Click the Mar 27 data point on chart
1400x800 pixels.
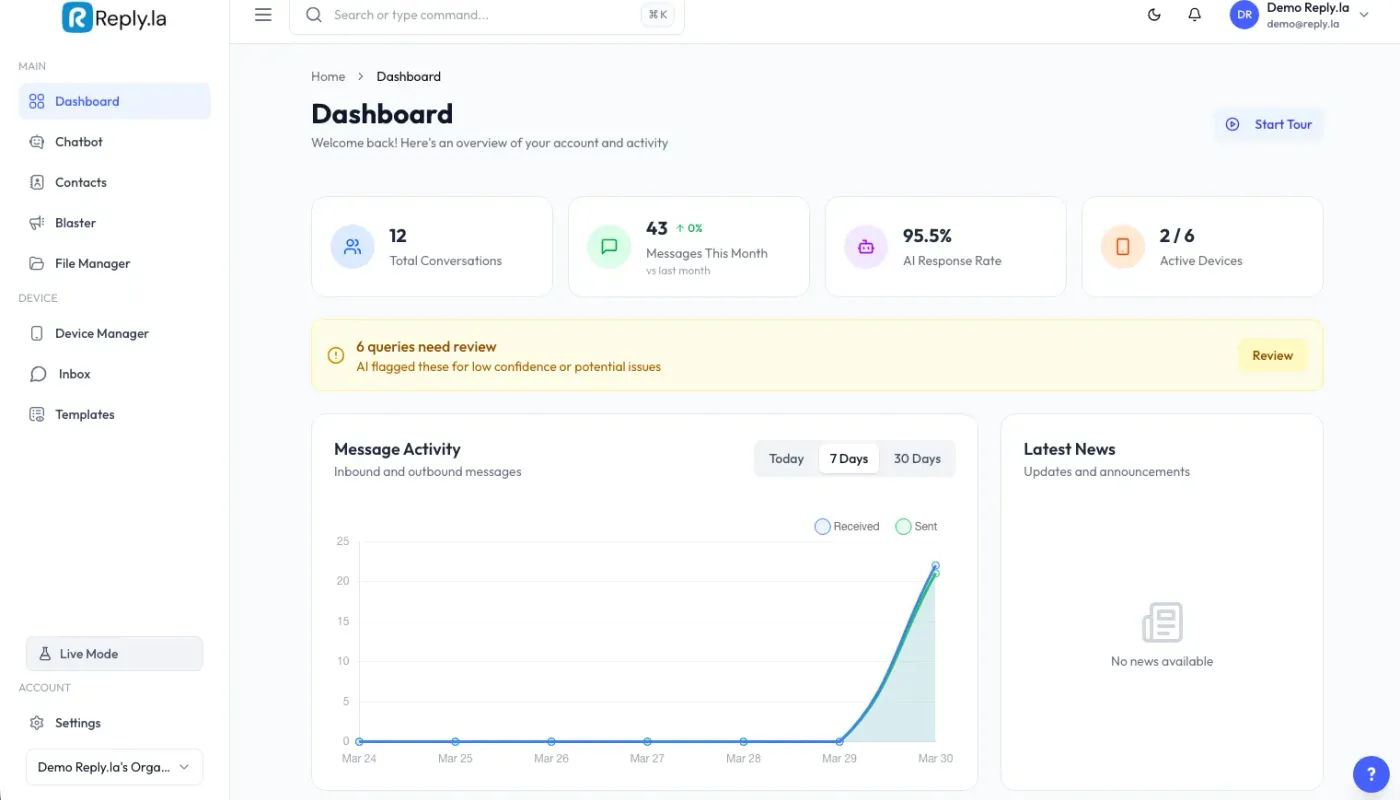(647, 742)
